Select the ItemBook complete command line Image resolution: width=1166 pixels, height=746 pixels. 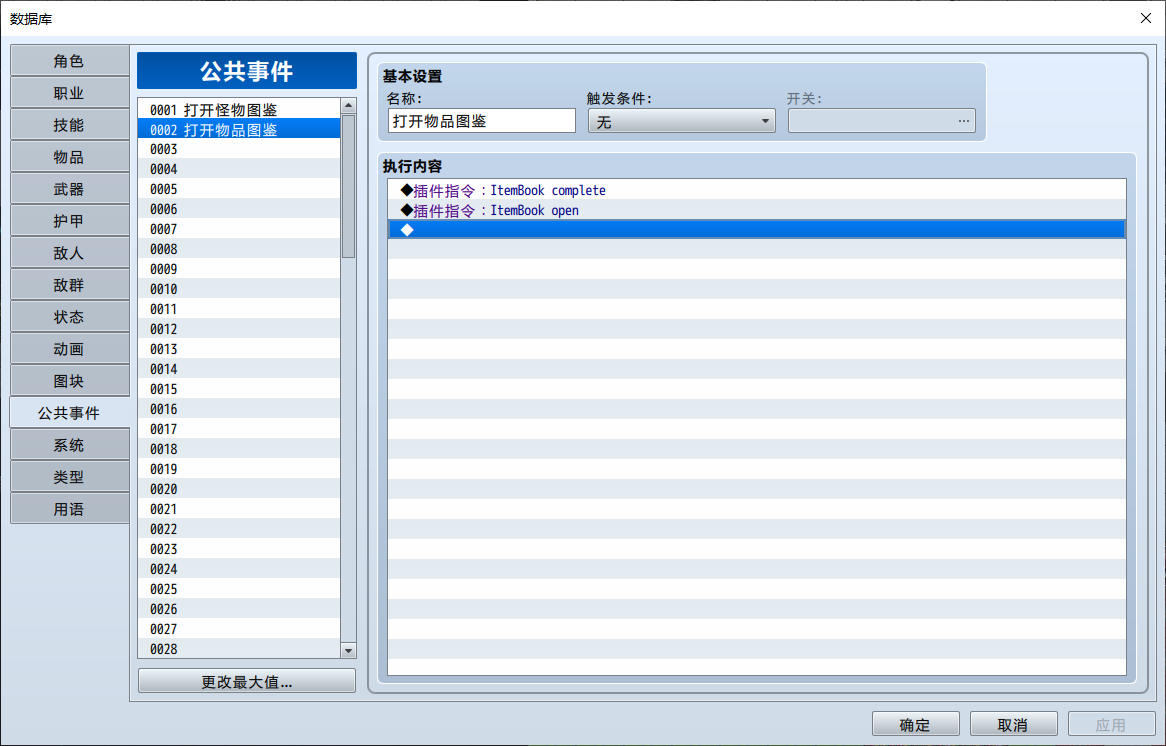tap(757, 190)
